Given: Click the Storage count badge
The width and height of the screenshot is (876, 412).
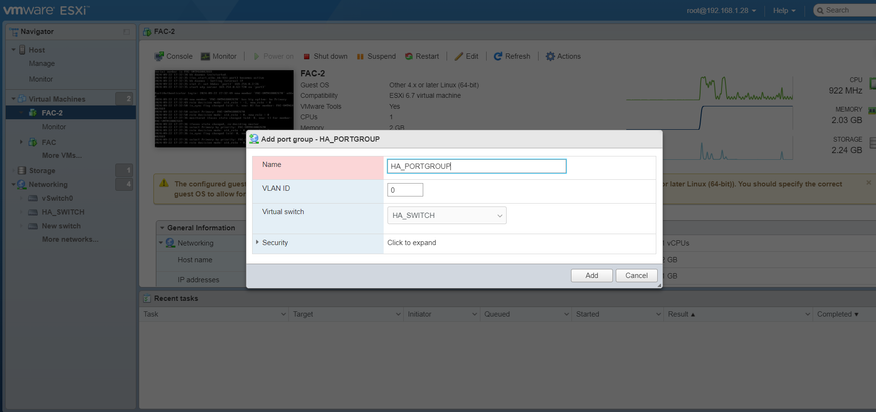Looking at the screenshot, I should coord(124,170).
